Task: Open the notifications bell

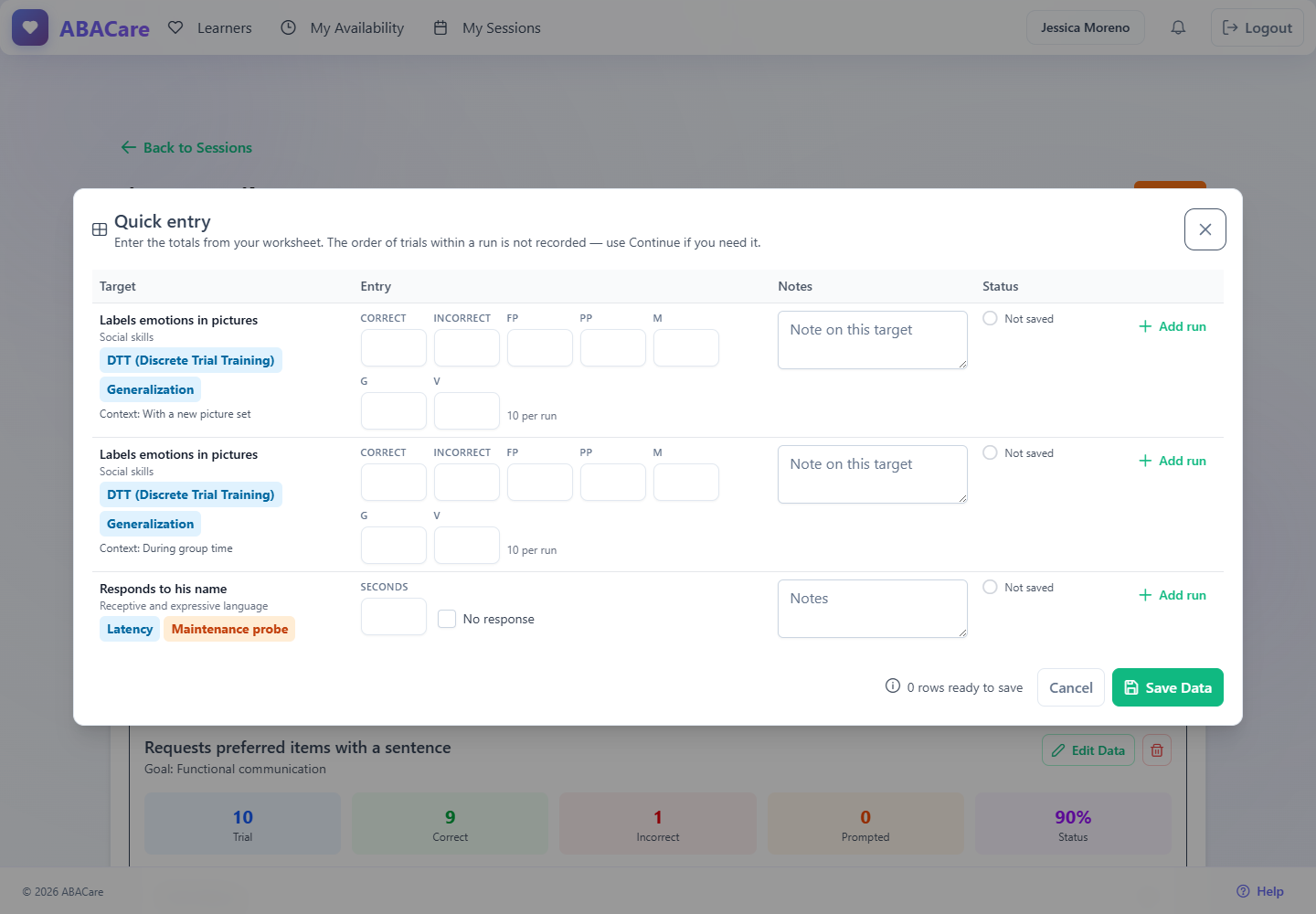Action: click(x=1178, y=27)
